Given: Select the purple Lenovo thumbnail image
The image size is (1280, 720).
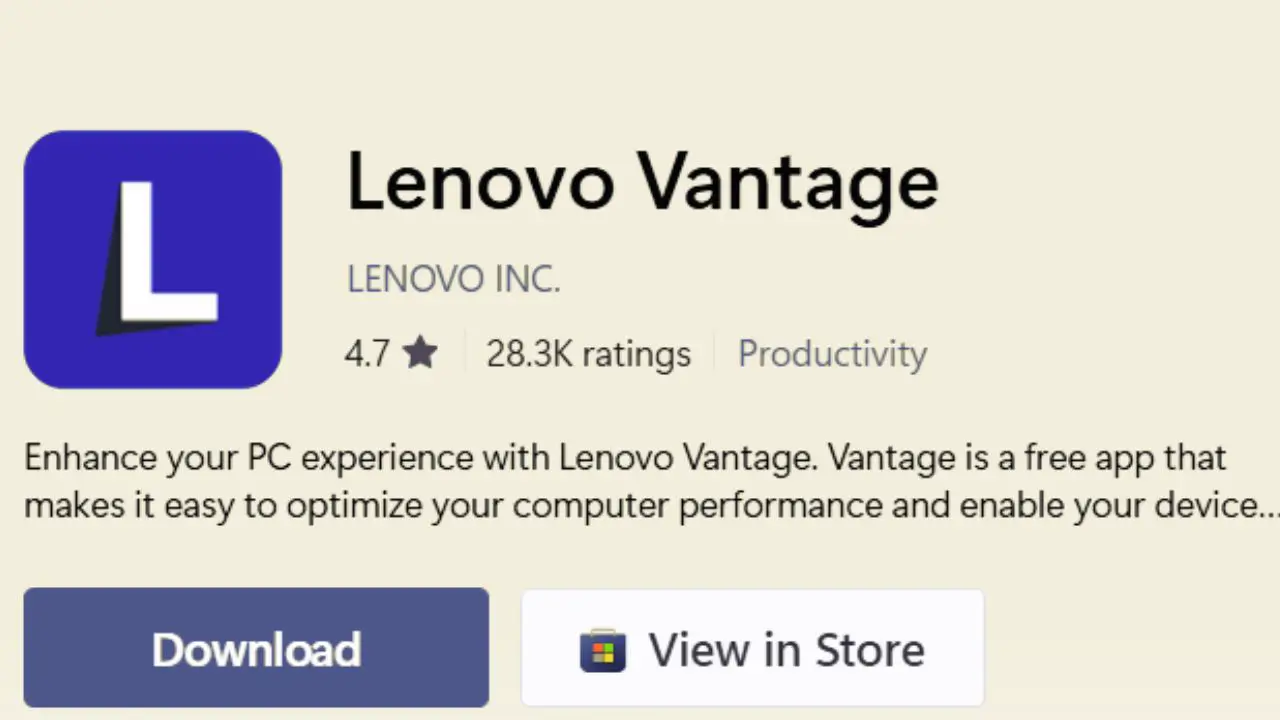Looking at the screenshot, I should point(152,258).
